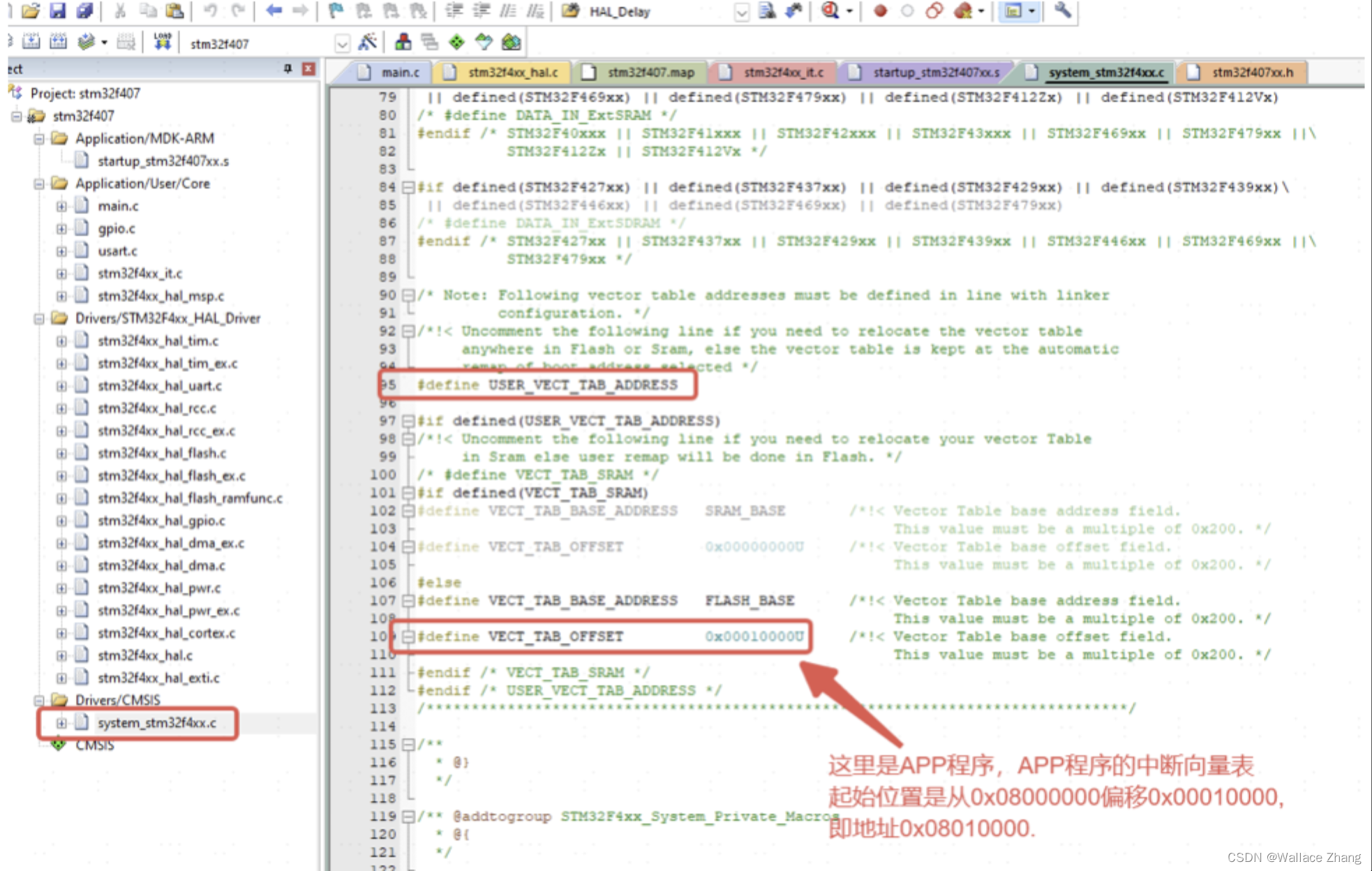Open the debug session dropdown arrow
Screen dimensions: 1372x871
[x=849, y=11]
